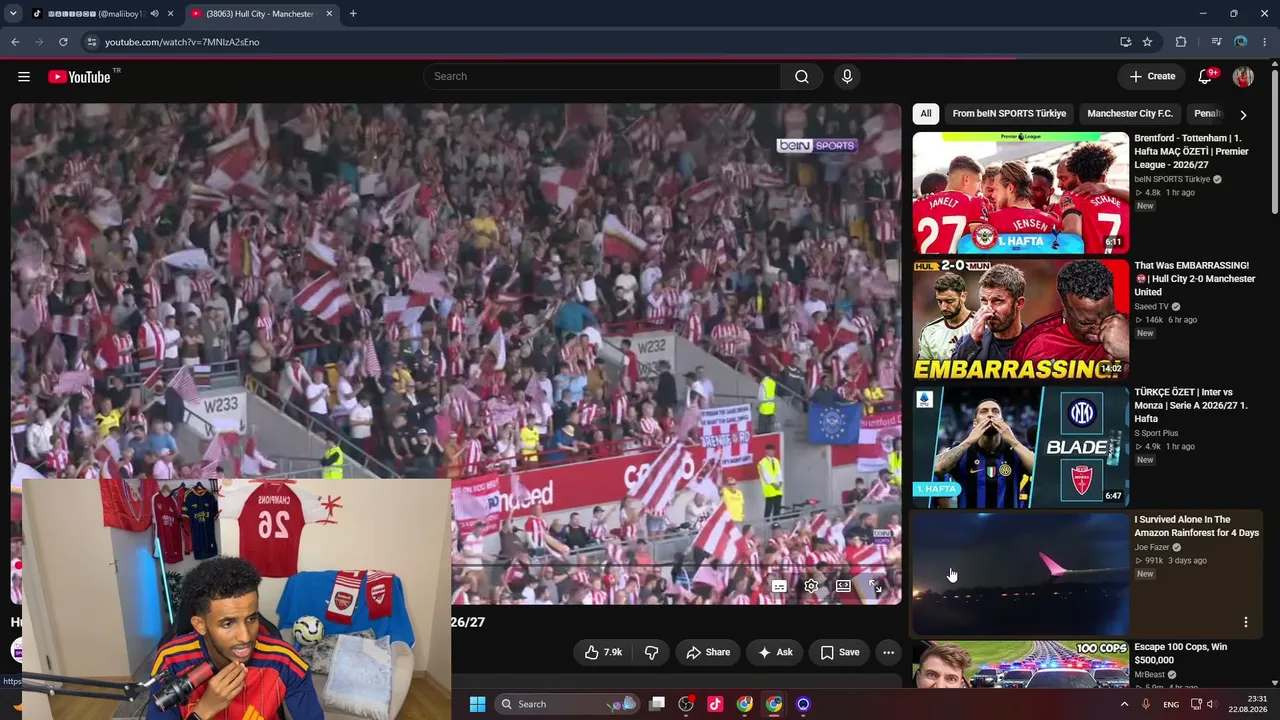The image size is (1280, 720).
Task: Mute the TikTok tab audio
Action: coord(154,14)
